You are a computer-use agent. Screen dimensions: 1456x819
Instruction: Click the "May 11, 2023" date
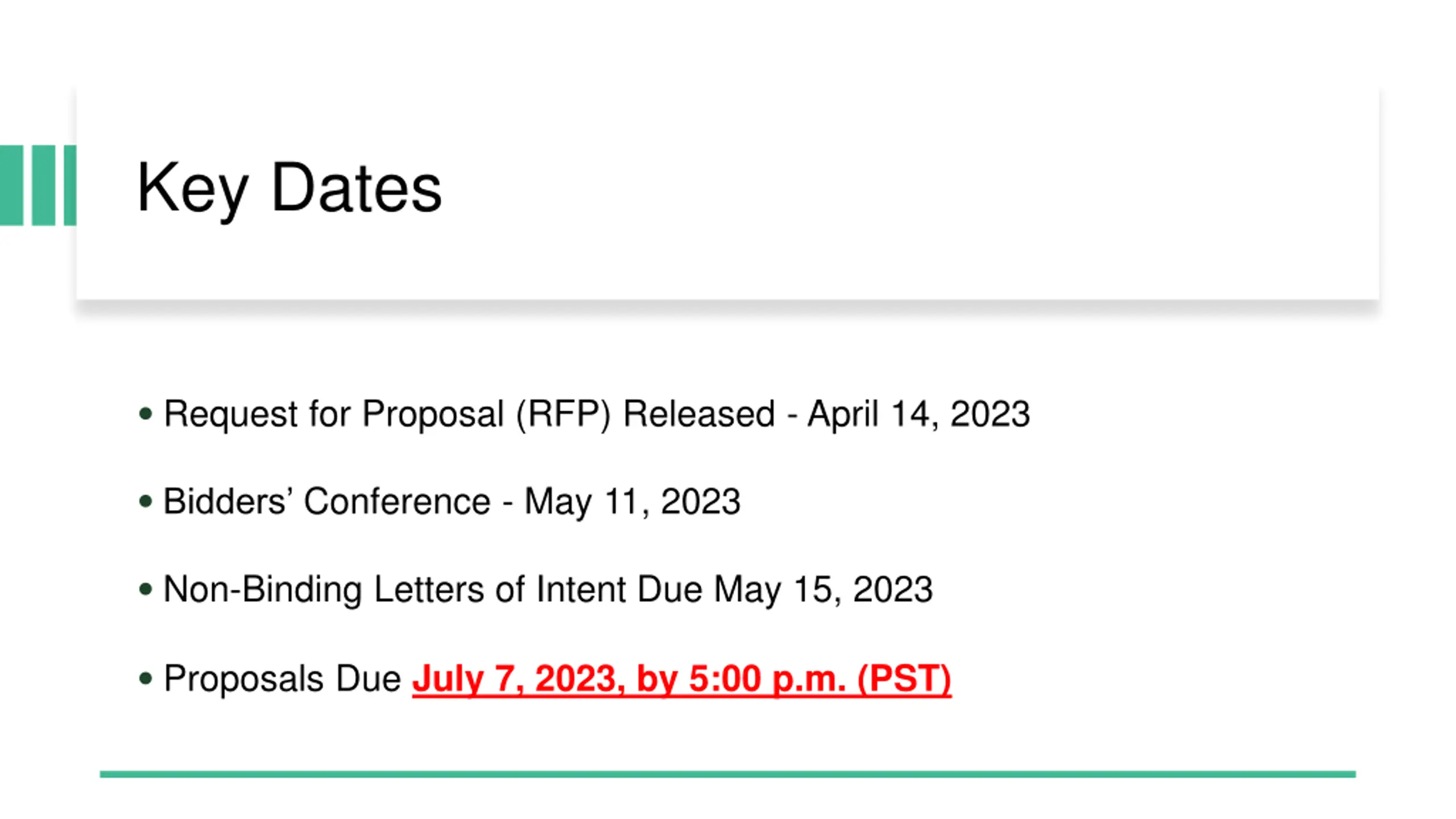(x=632, y=502)
